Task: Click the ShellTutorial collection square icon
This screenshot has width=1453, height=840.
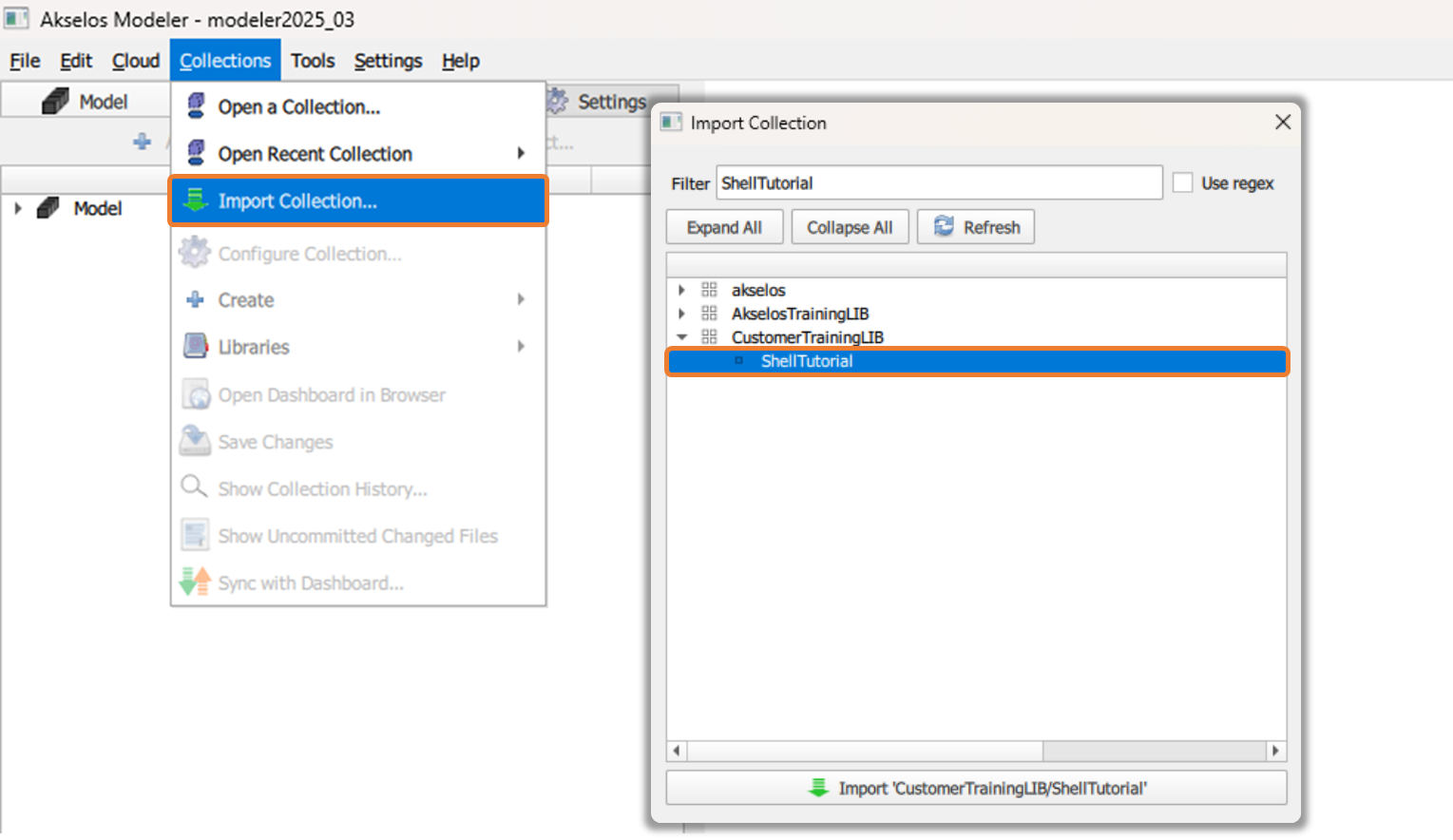Action: (x=738, y=361)
